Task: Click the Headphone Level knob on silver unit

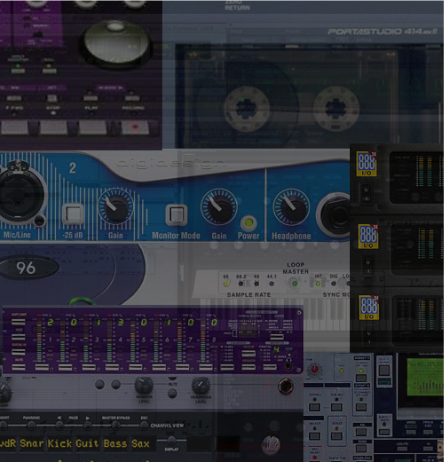Action: (201, 386)
